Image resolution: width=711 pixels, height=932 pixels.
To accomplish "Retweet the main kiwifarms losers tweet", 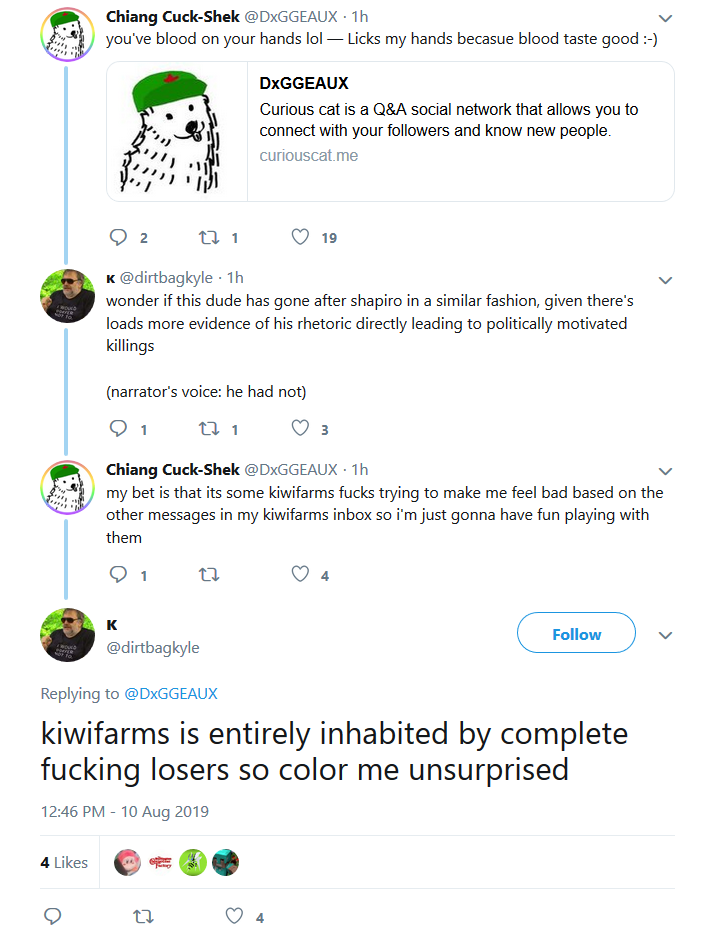I will coord(143,917).
